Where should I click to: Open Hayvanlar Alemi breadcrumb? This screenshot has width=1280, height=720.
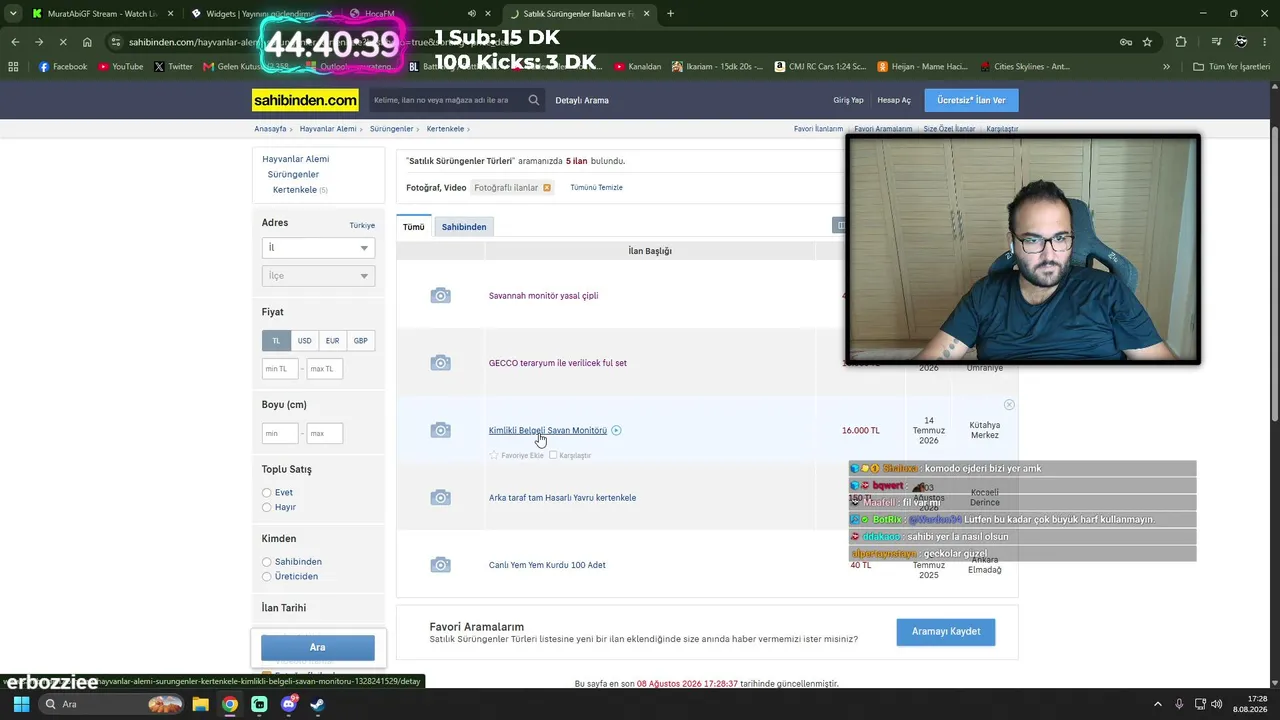(x=328, y=129)
